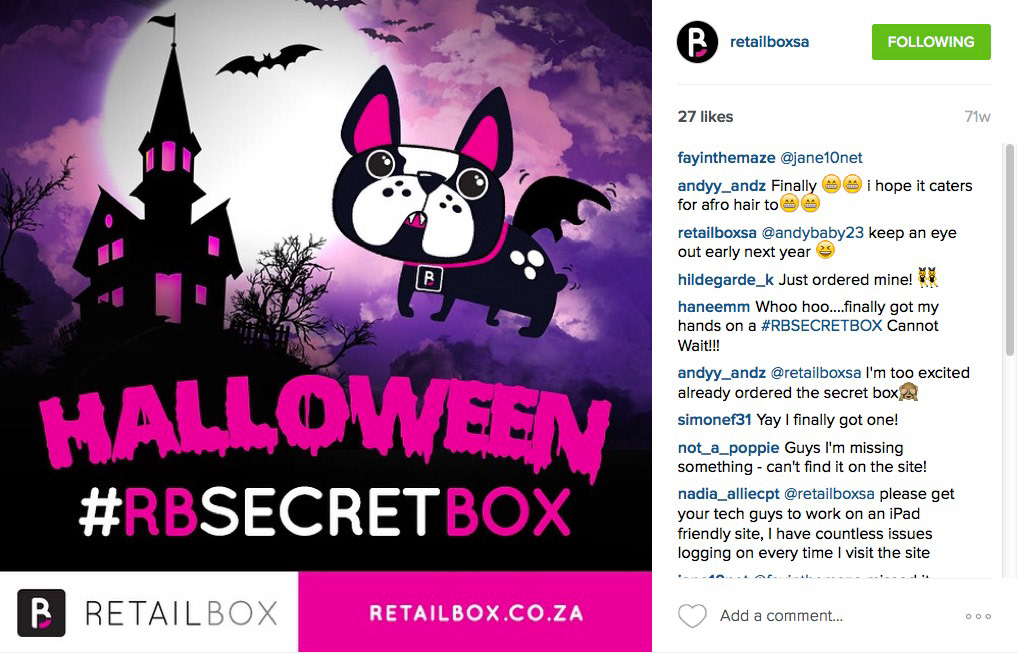This screenshot has width=1017, height=653.
Task: Click the heart like icon
Action: [692, 615]
